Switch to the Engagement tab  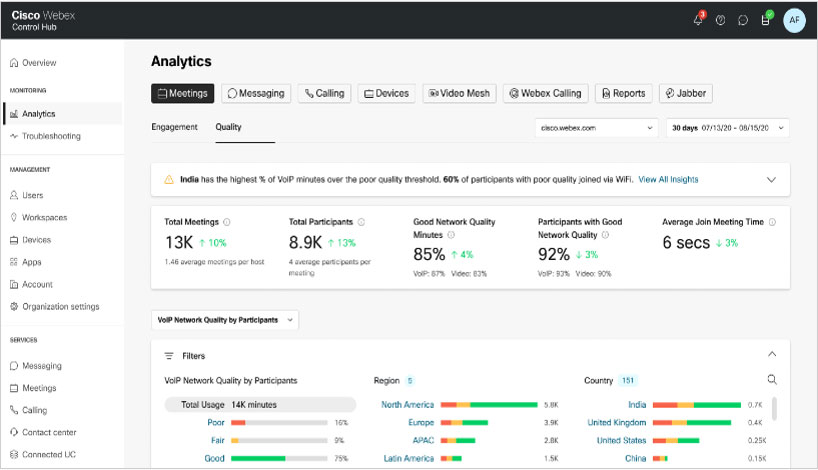(x=174, y=128)
